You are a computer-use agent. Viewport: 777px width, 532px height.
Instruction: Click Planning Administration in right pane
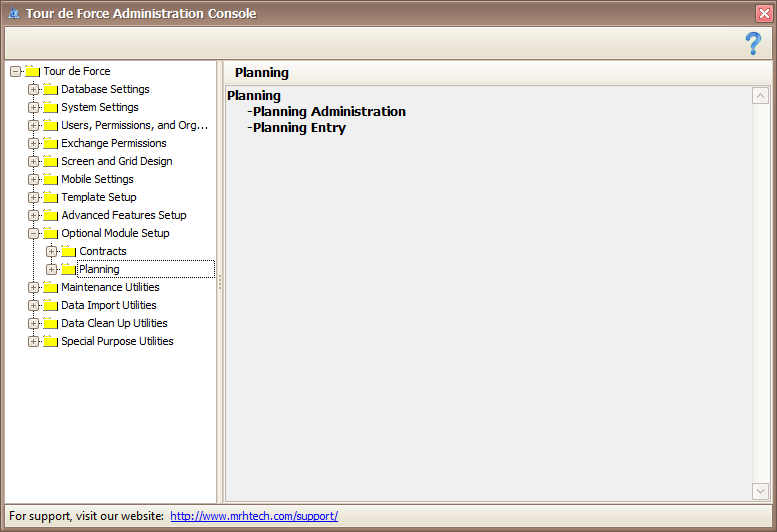329,111
